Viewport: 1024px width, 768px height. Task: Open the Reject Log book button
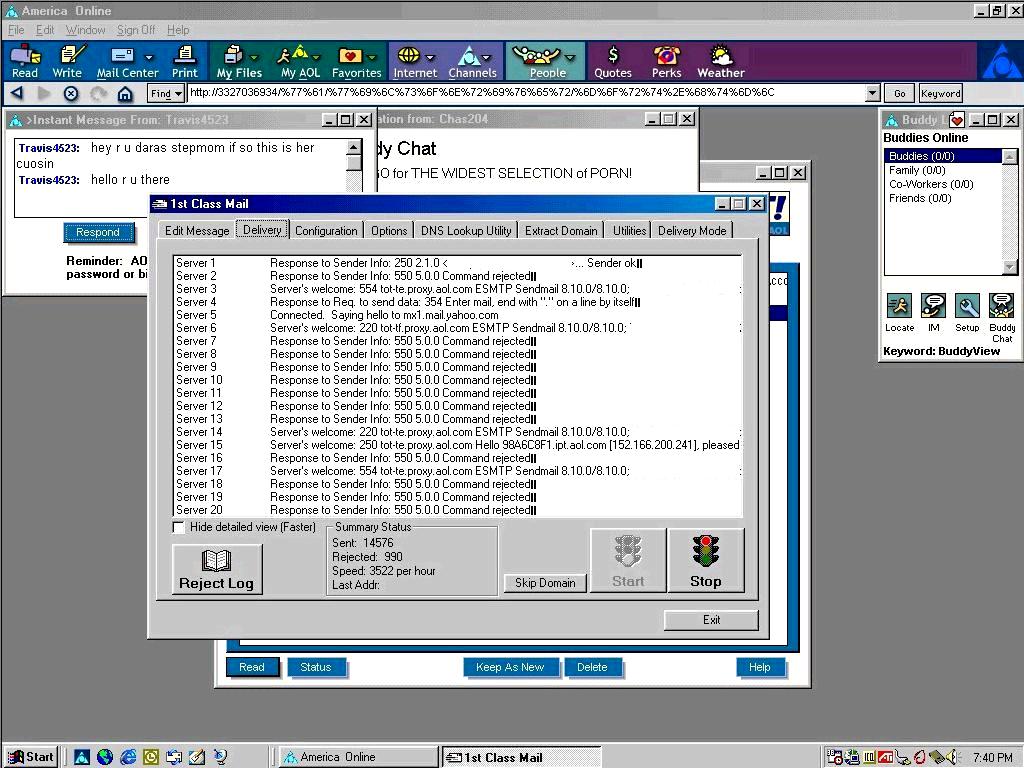point(217,569)
